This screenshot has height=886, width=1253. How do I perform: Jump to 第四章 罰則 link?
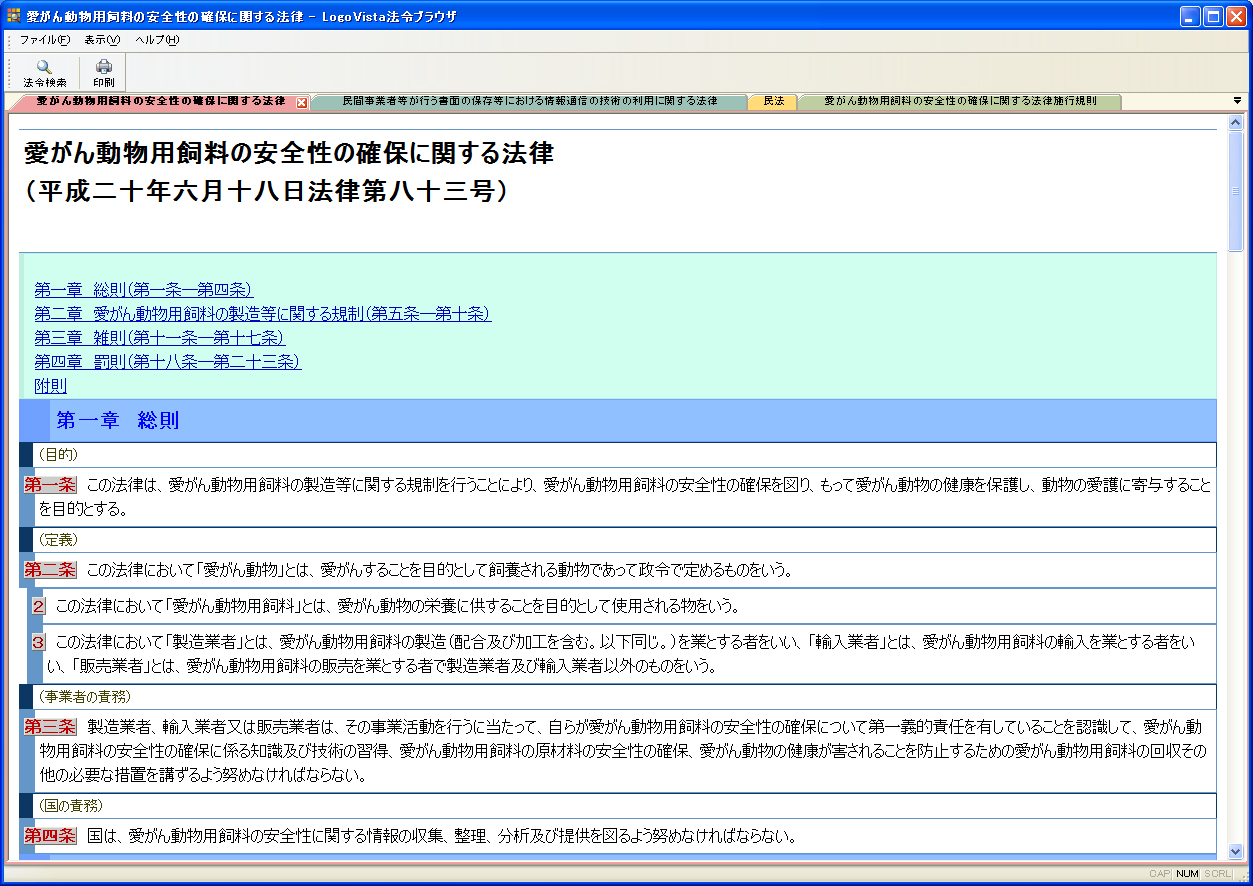pyautogui.click(x=167, y=362)
